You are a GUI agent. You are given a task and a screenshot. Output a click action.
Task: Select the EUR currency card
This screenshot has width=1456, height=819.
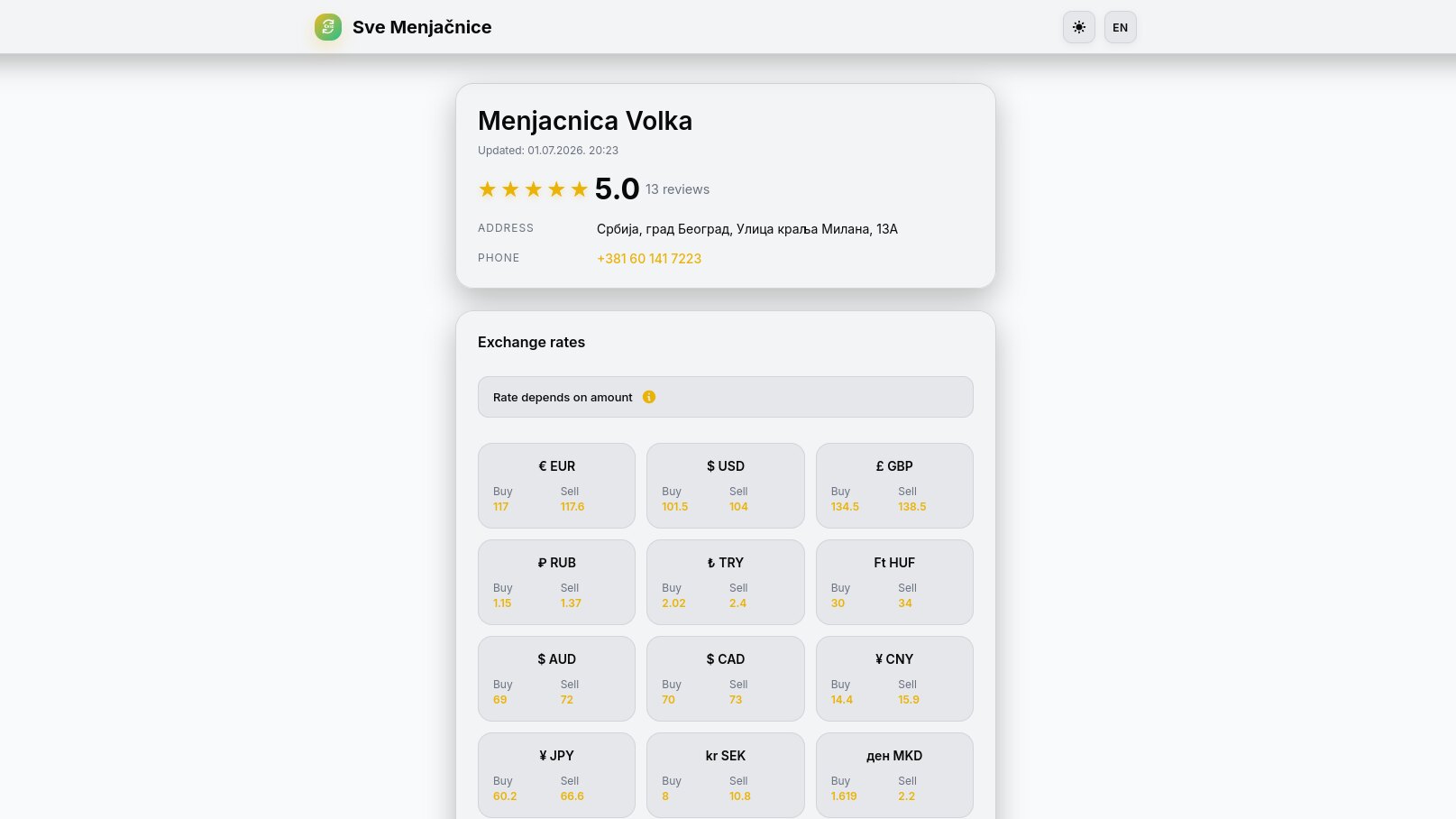point(556,485)
